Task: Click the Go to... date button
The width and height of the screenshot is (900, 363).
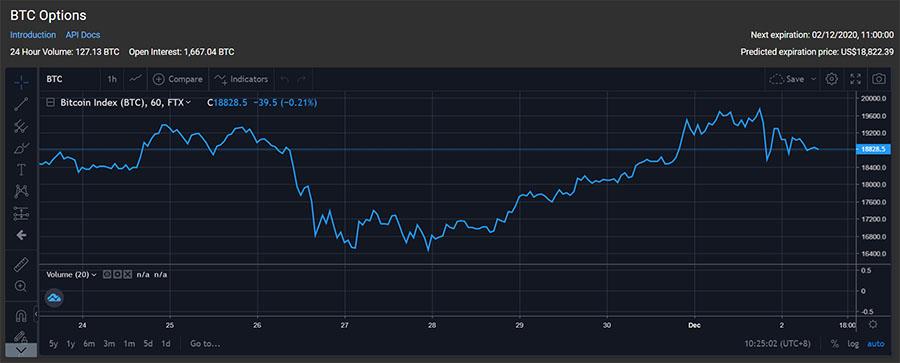Action: [x=205, y=344]
